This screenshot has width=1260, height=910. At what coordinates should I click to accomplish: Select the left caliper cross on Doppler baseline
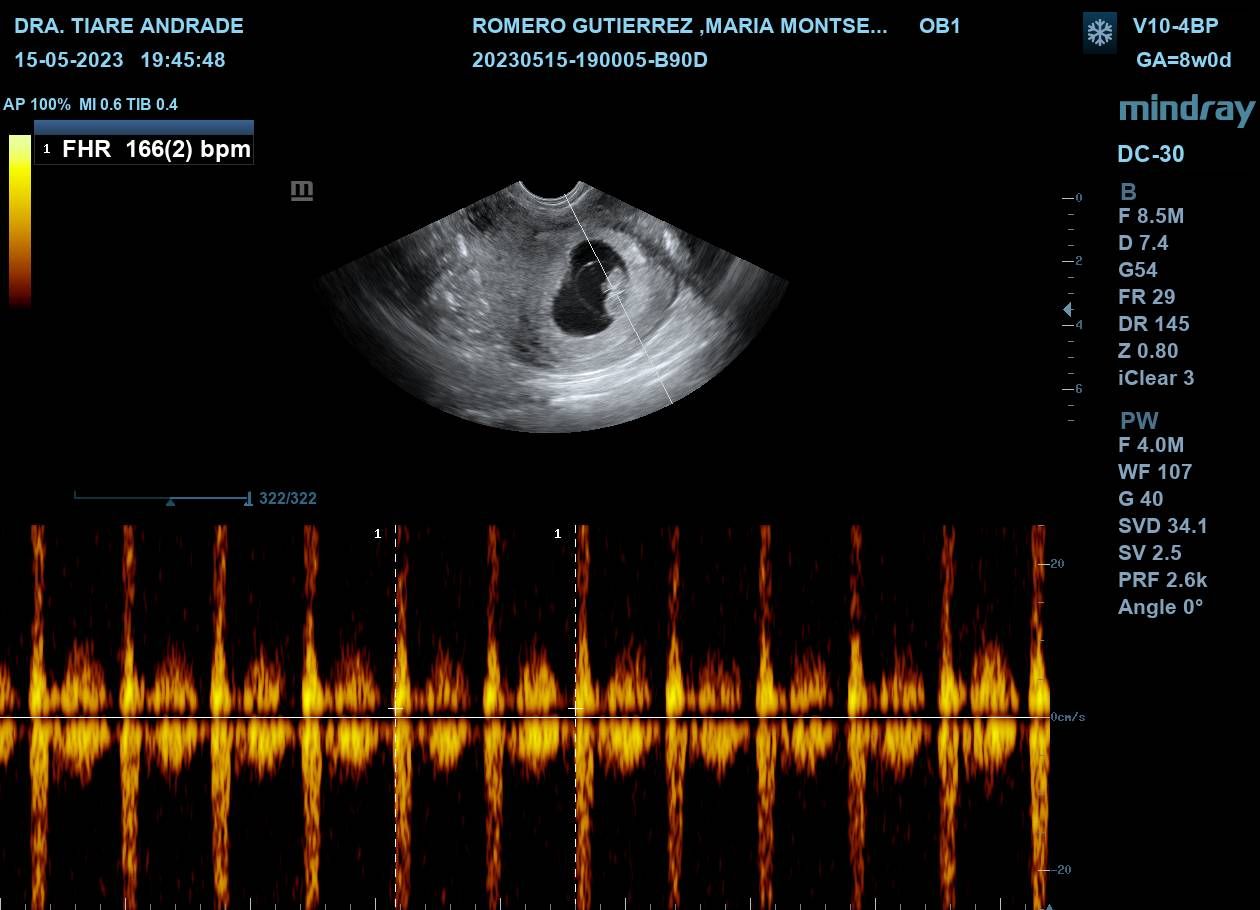coord(395,708)
